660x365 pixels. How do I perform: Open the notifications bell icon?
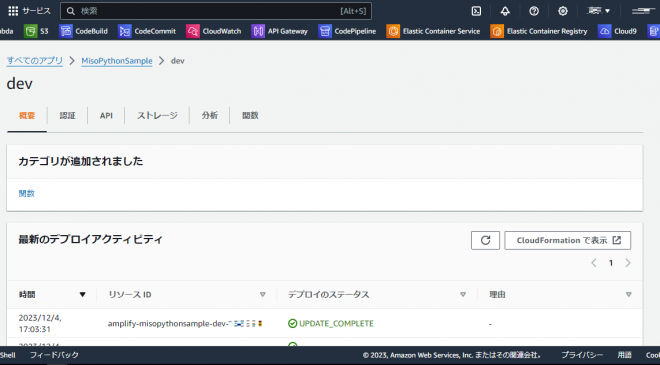click(x=505, y=11)
